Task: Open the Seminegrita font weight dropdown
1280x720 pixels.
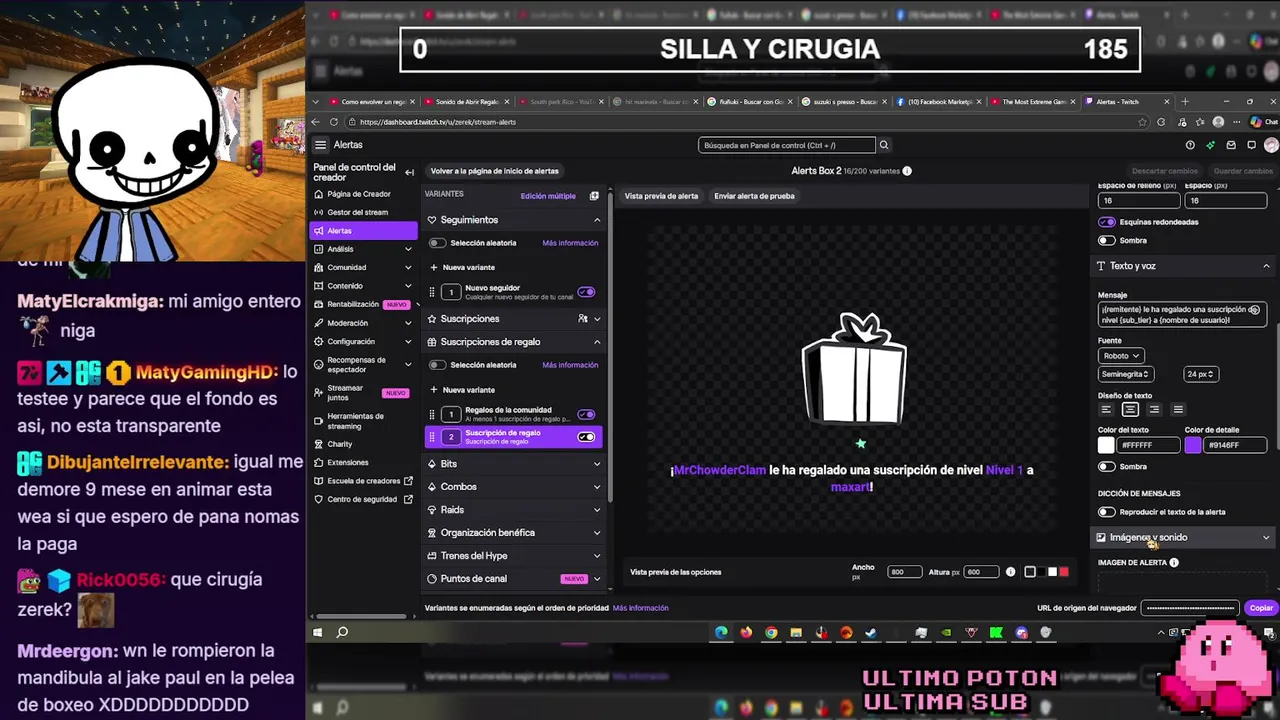Action: pos(1126,374)
